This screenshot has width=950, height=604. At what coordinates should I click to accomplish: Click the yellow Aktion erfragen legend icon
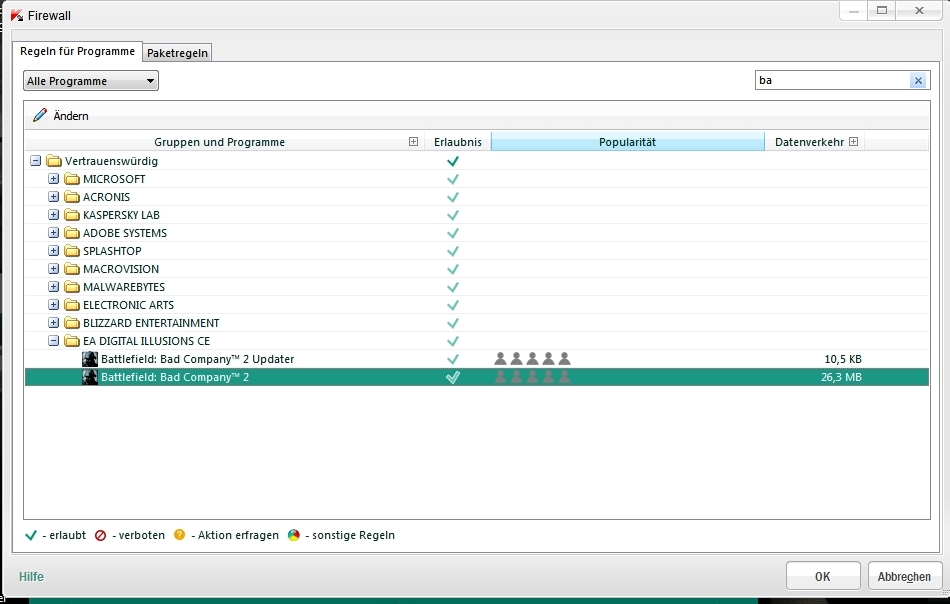tap(179, 534)
